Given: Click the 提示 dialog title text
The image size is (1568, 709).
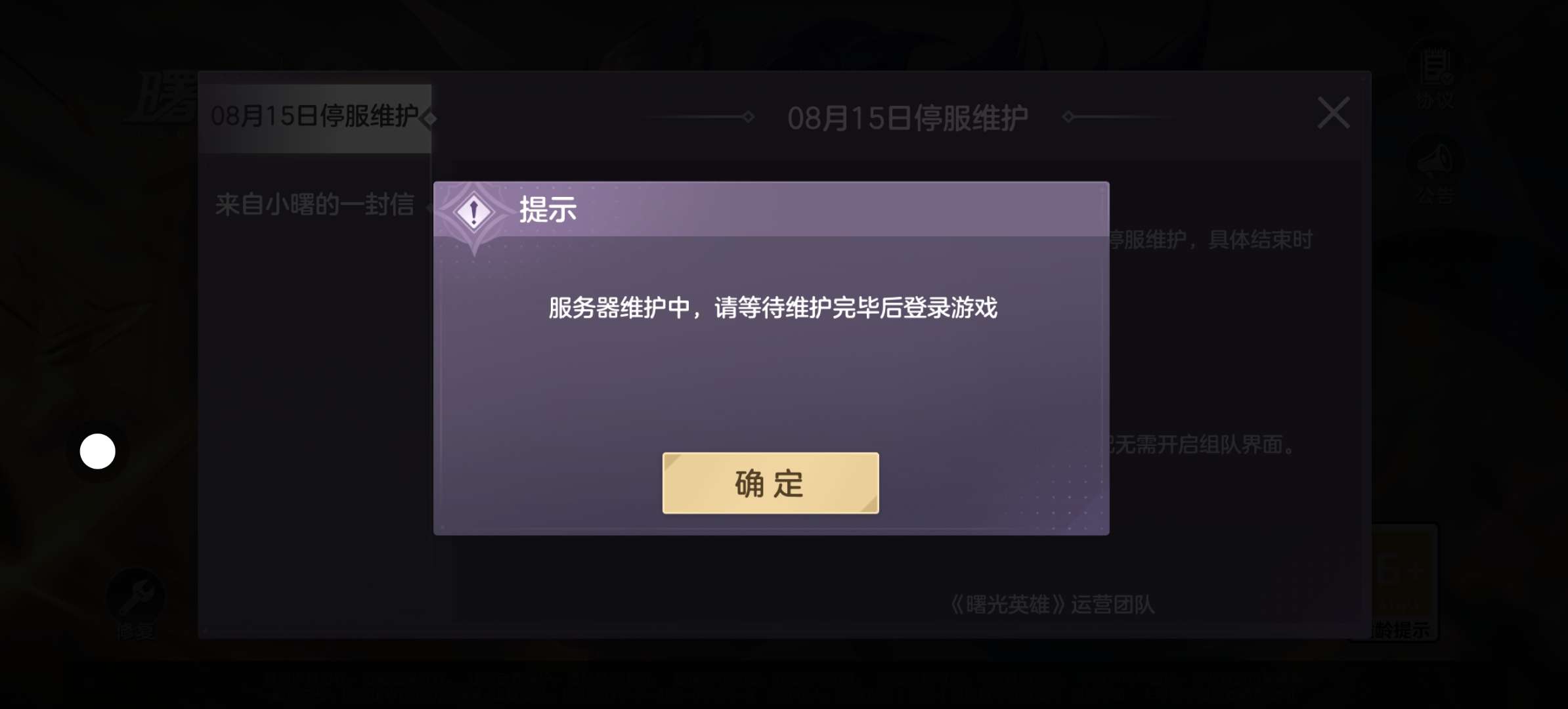Looking at the screenshot, I should click(x=548, y=210).
